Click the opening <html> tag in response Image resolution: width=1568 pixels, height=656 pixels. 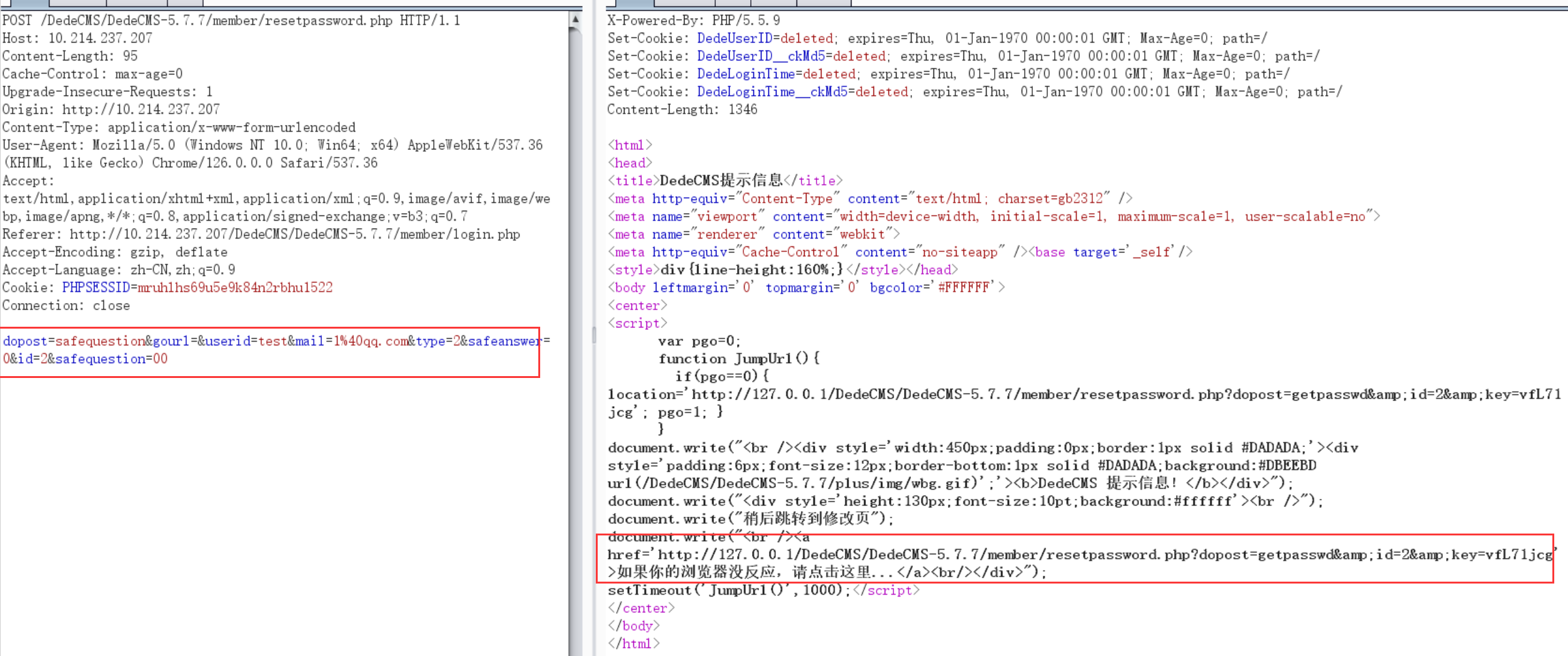tap(630, 145)
